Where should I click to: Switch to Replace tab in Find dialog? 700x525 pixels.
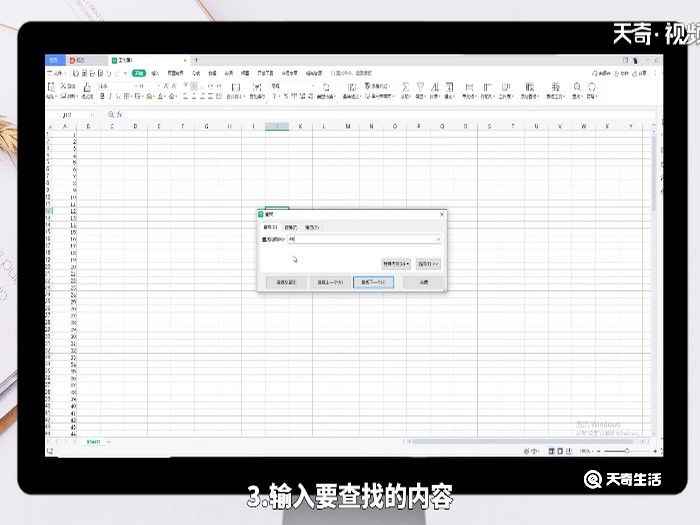pyautogui.click(x=291, y=228)
